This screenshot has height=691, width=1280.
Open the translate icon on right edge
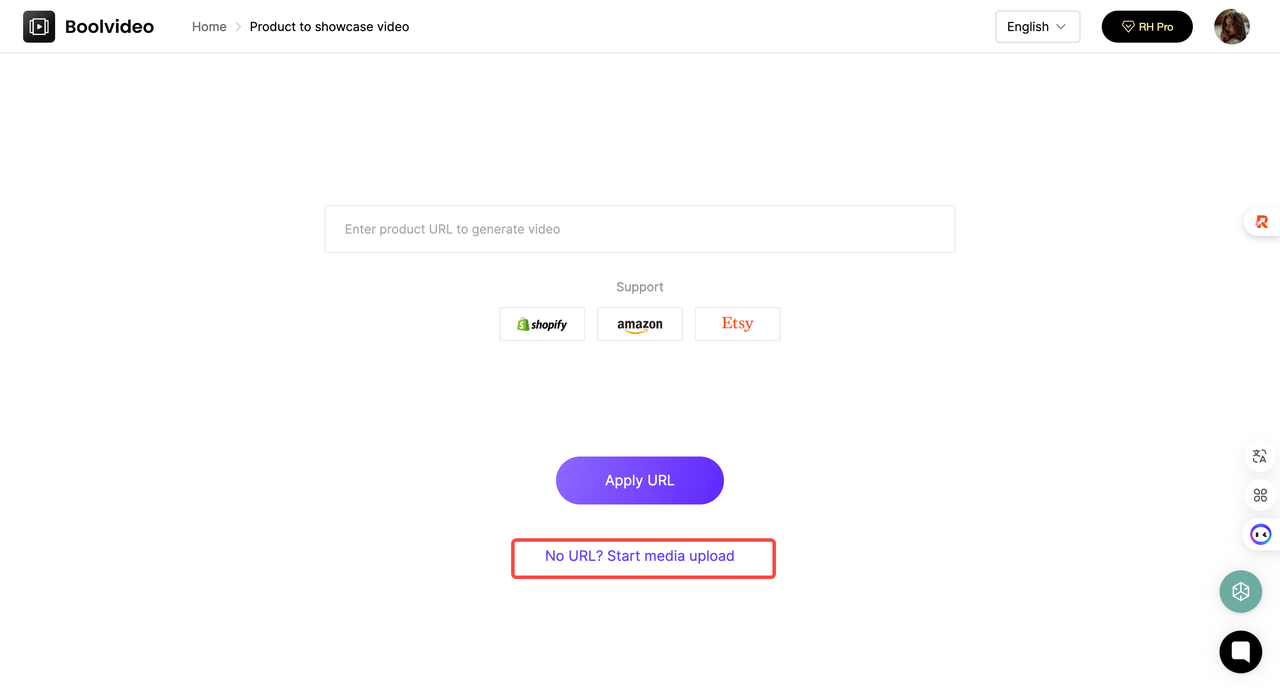tap(1260, 457)
